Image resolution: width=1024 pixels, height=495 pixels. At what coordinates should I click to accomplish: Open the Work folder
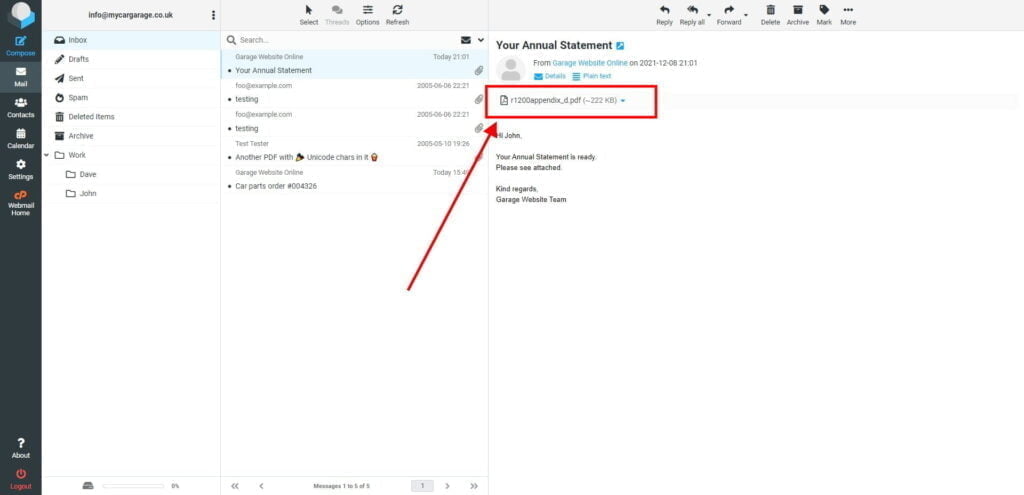click(131, 155)
